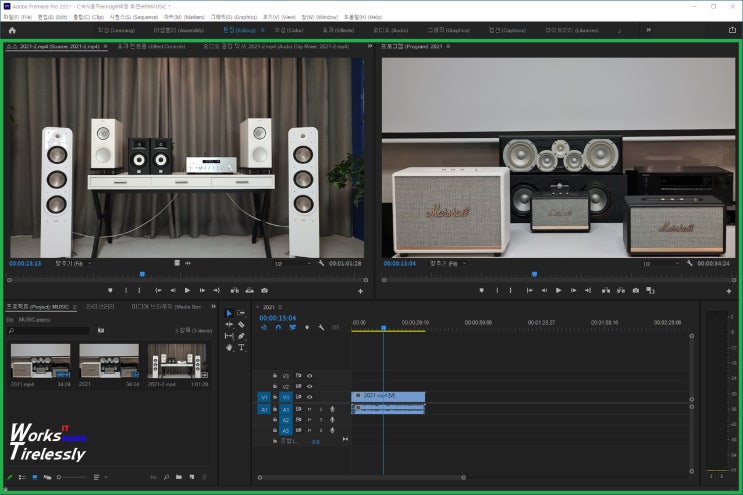Step forward one frame in Program monitor
Screen dimensions: 743x495
[x=573, y=290]
